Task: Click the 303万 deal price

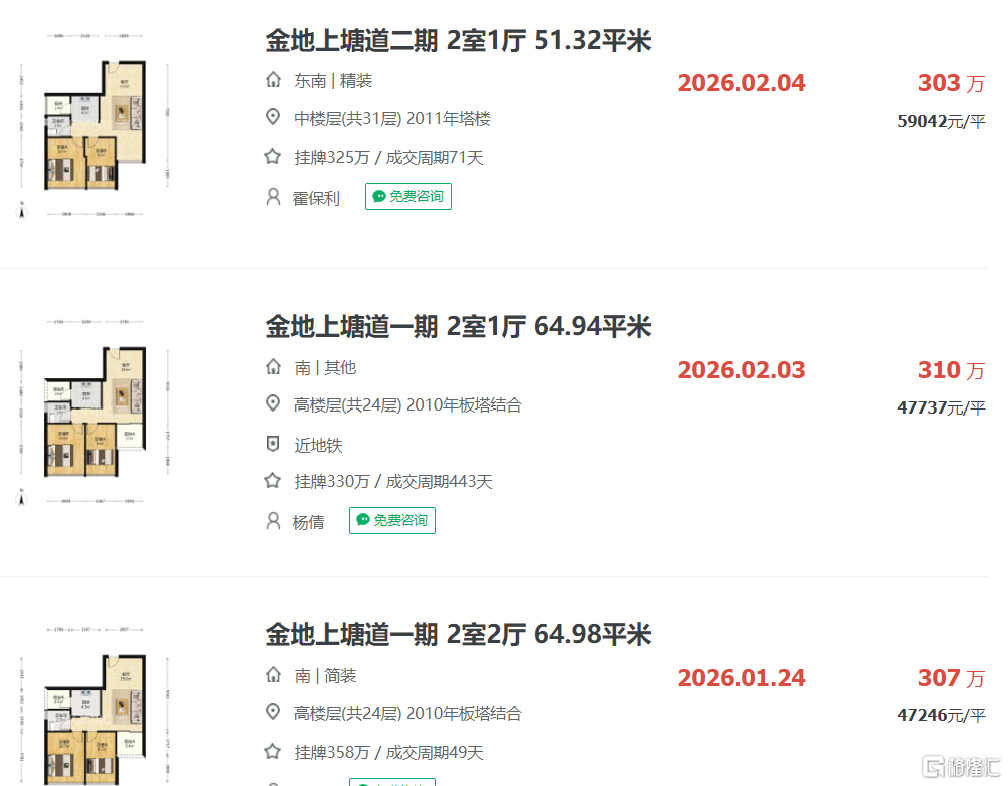Action: (x=951, y=83)
